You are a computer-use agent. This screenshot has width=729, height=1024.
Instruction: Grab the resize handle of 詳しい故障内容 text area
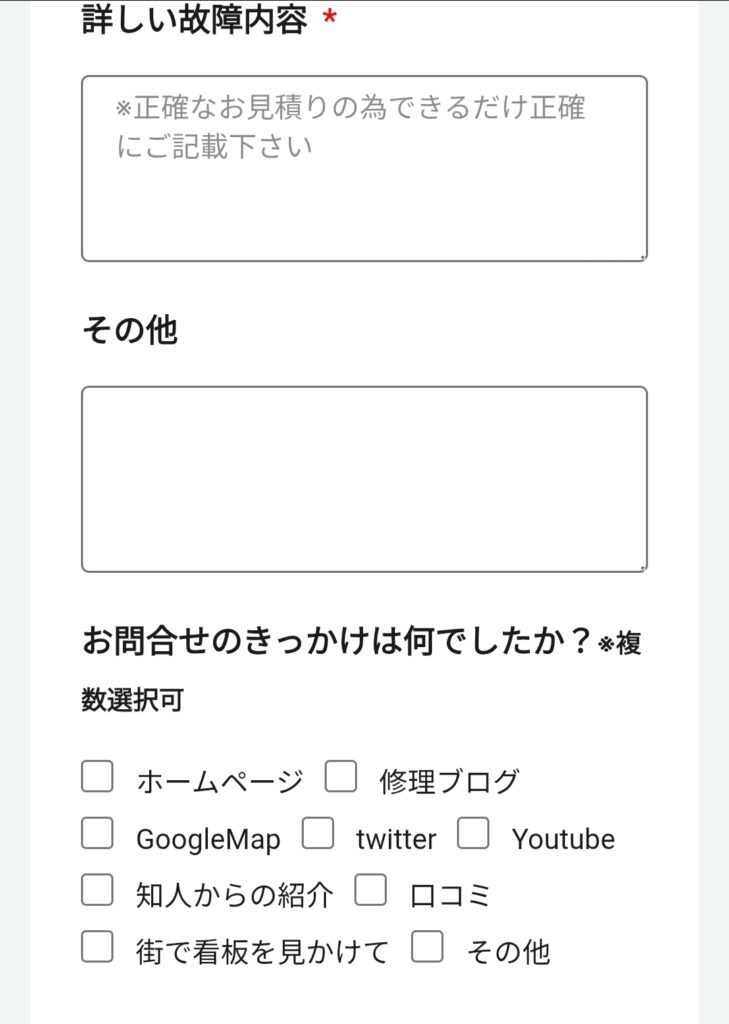point(642,257)
